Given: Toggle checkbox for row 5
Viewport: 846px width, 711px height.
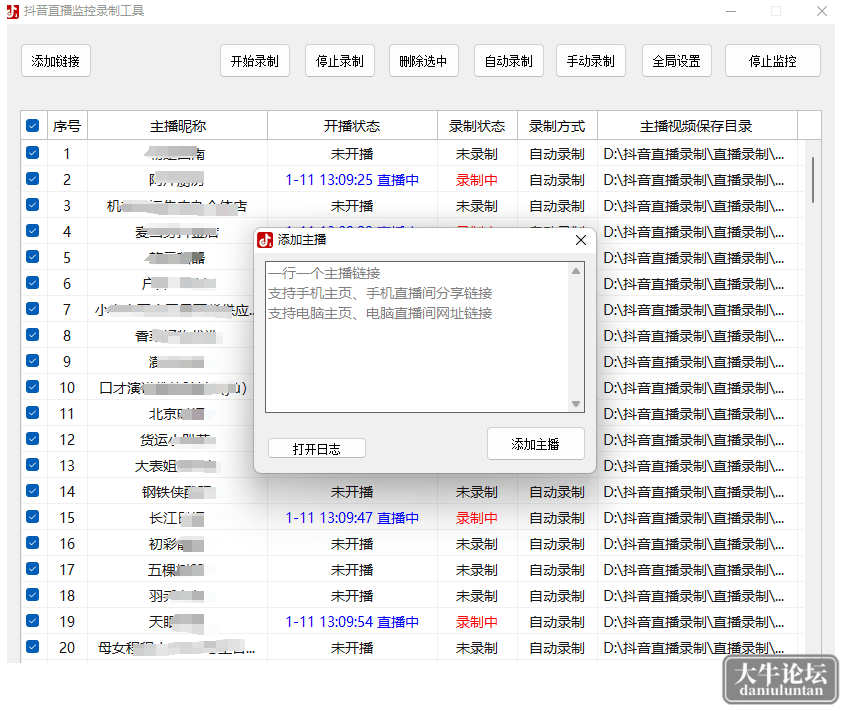Looking at the screenshot, I should (32, 257).
